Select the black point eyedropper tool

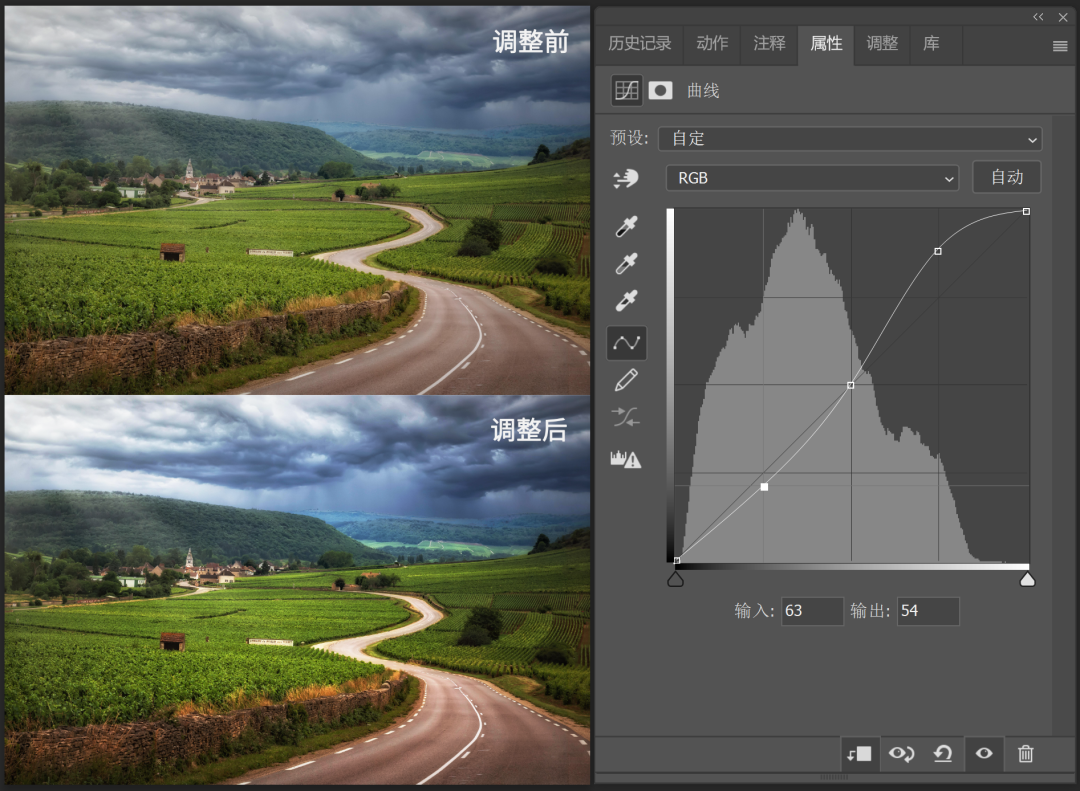(x=627, y=227)
